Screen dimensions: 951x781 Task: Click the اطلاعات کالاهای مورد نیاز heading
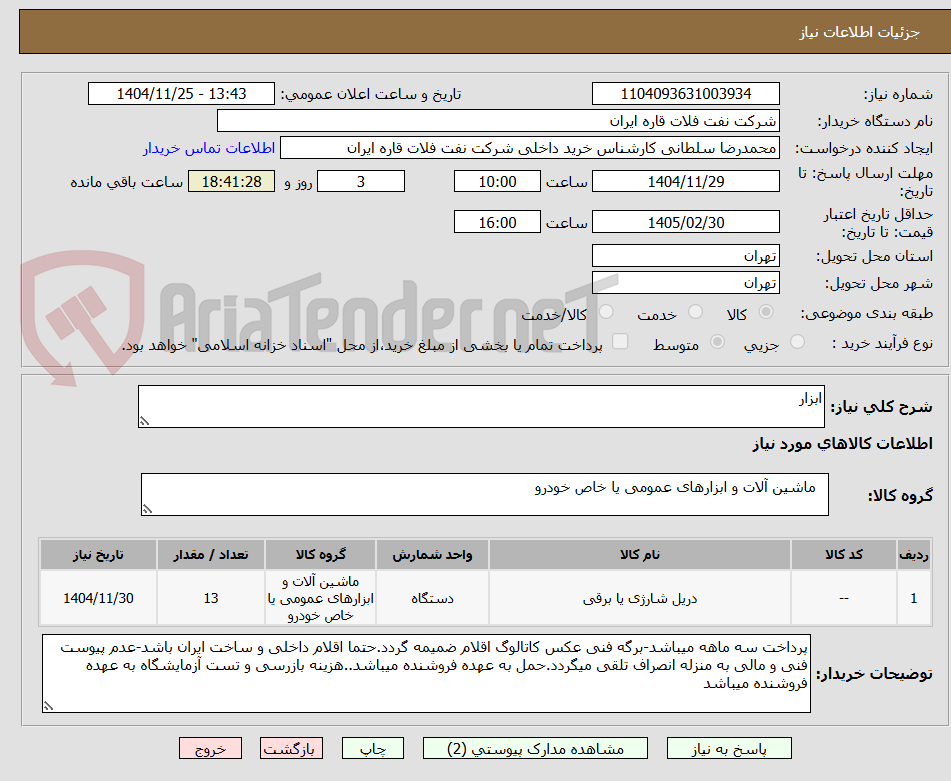(x=842, y=443)
